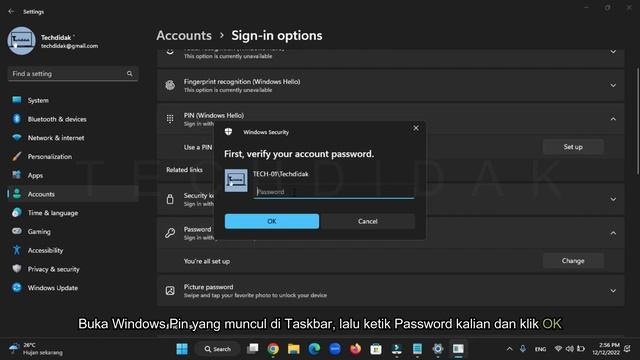The image size is (640, 360).
Task: Show hidden system tray icons
Action: click(509, 349)
